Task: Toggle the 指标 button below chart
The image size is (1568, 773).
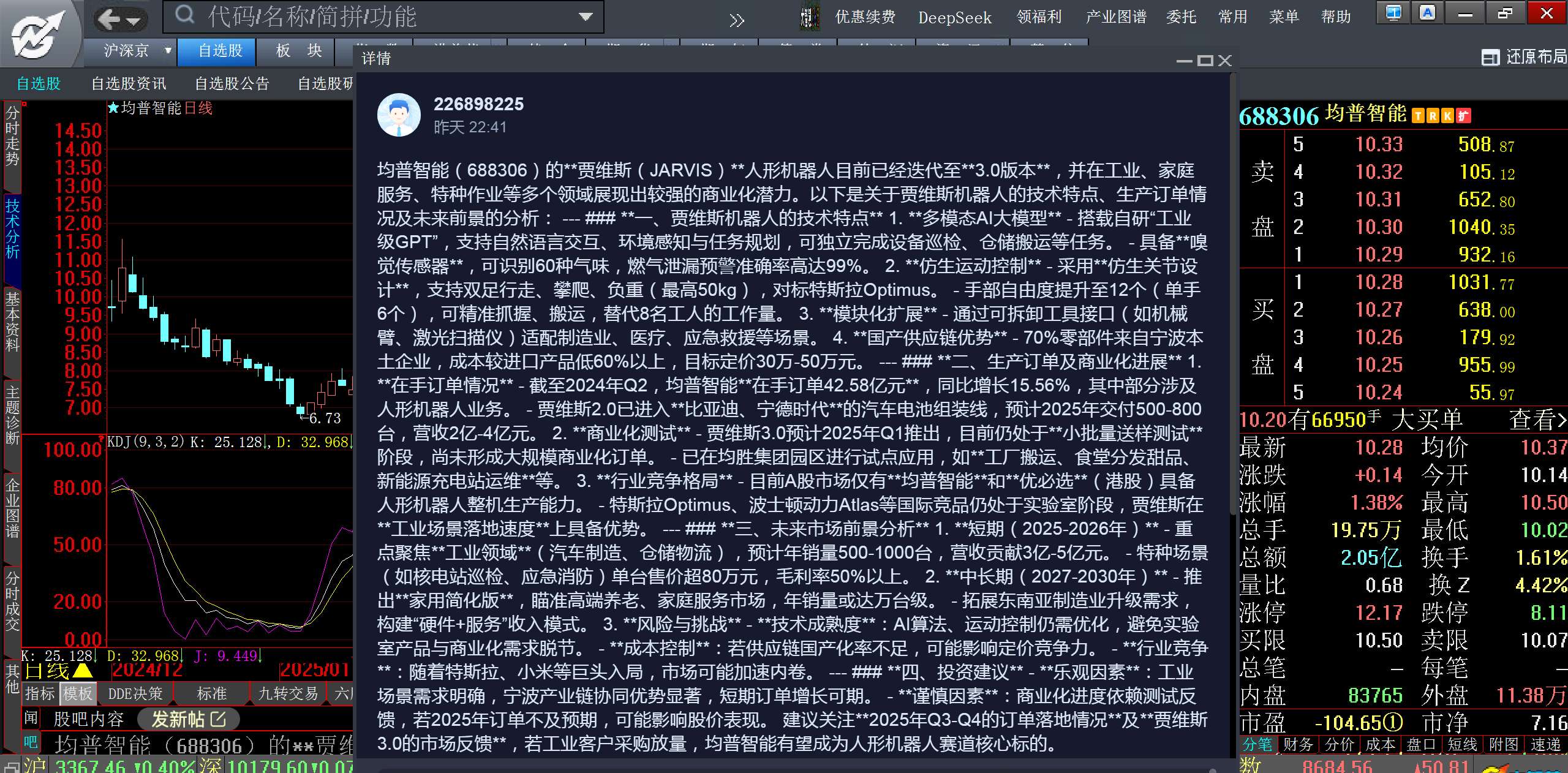Action: tap(40, 694)
